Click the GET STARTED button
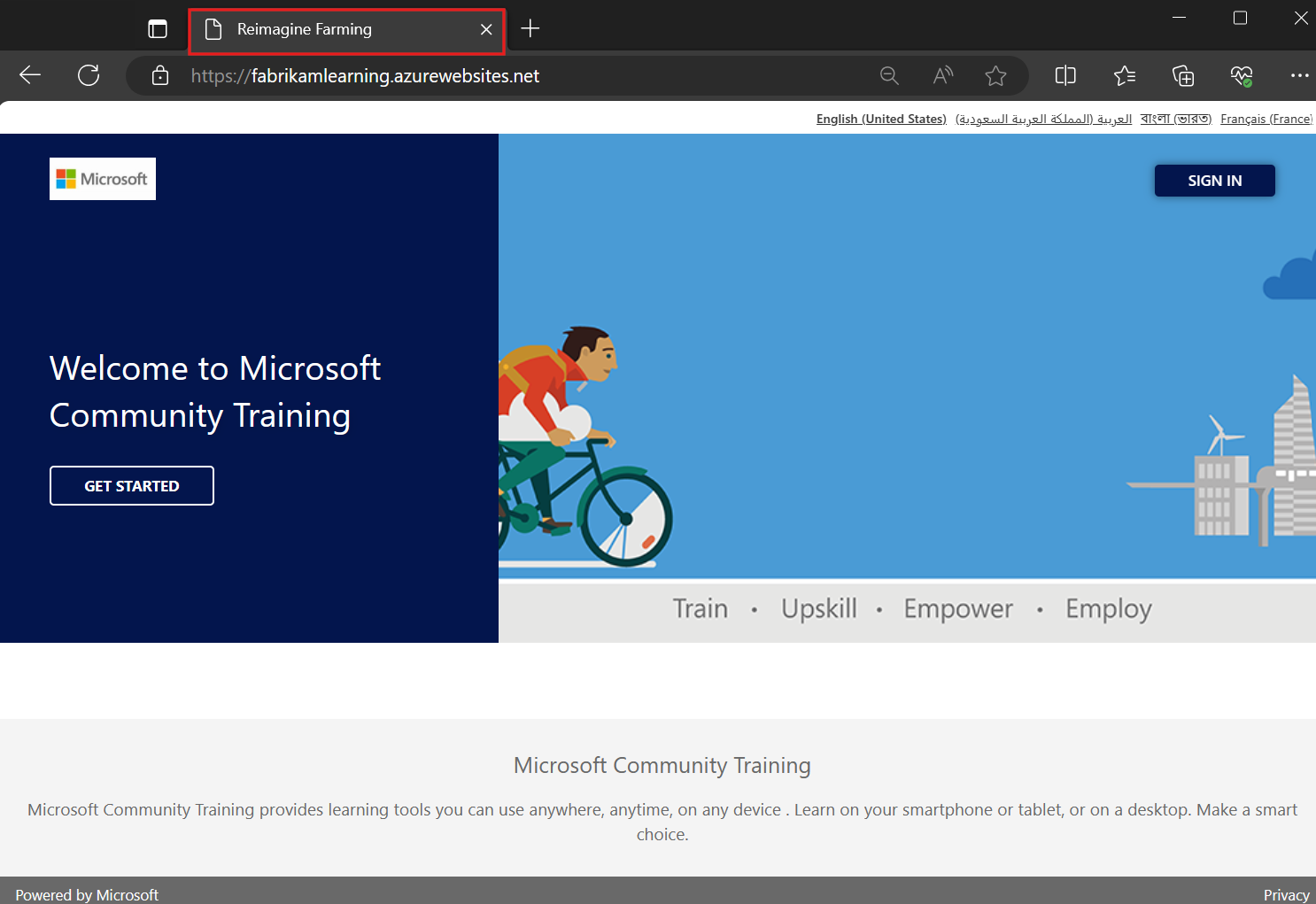Image resolution: width=1316 pixels, height=904 pixels. point(132,485)
